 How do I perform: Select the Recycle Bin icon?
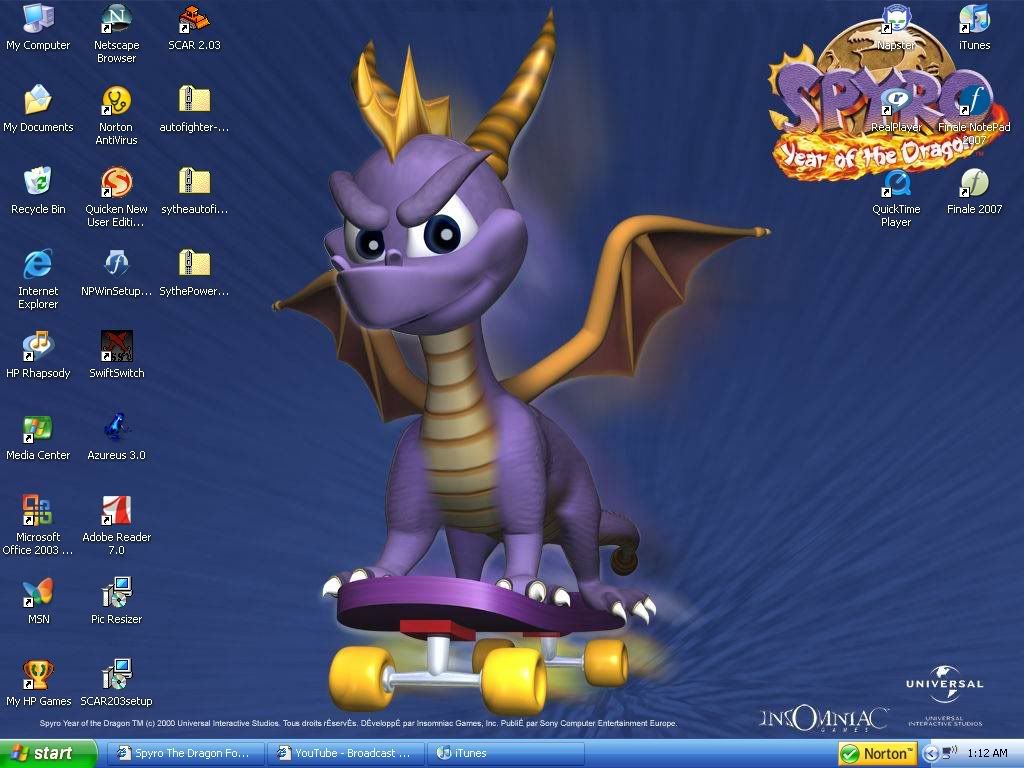[38, 184]
